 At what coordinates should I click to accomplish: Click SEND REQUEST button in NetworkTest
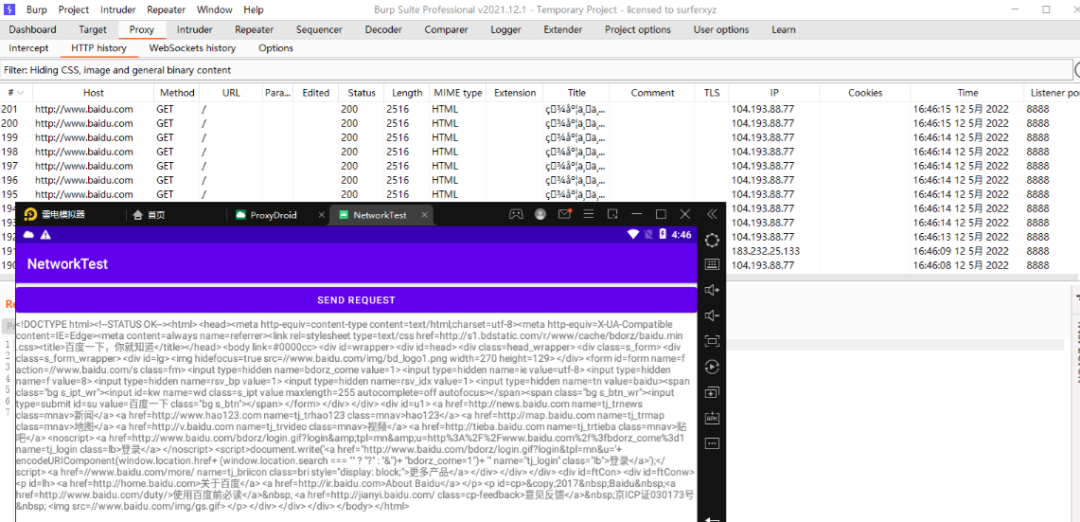pyautogui.click(x=356, y=300)
